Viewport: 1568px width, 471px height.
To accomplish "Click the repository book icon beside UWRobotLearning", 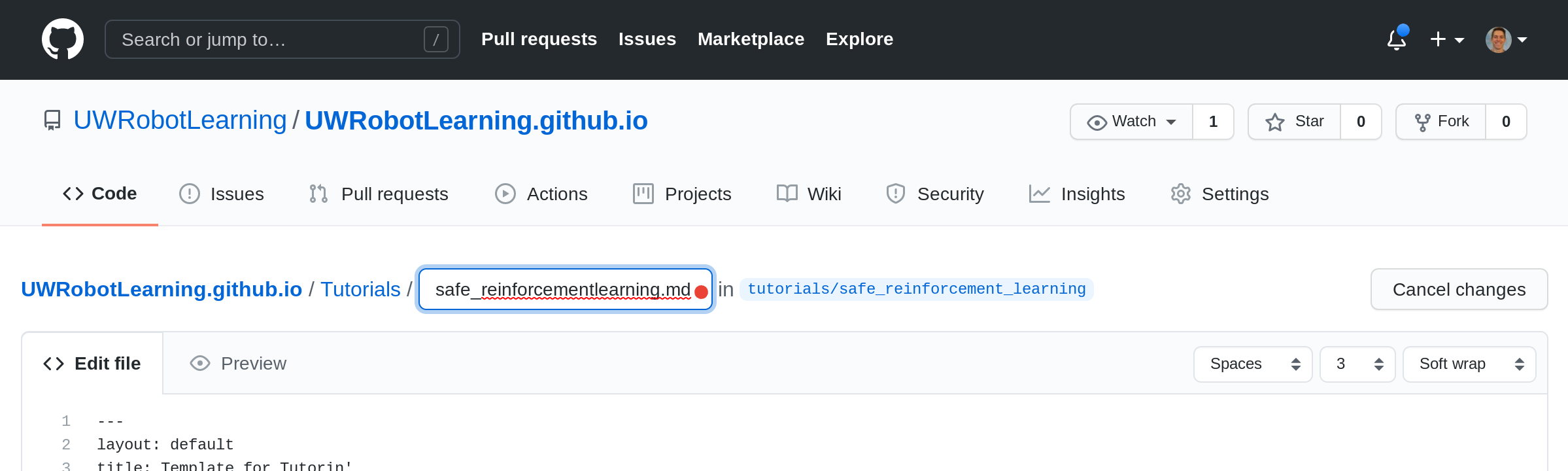I will (52, 120).
